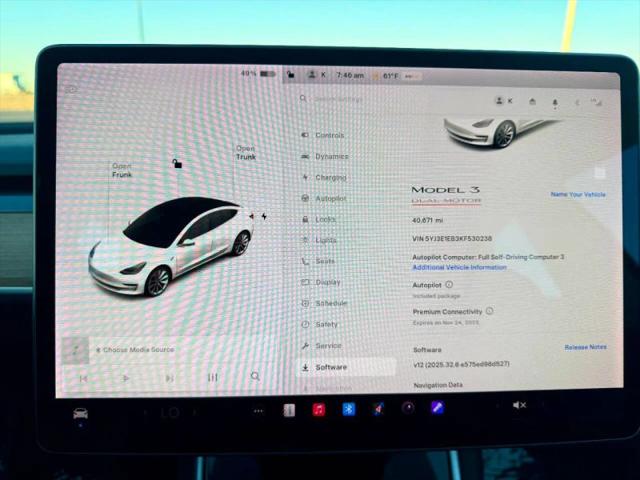Image resolution: width=640 pixels, height=480 pixels.
Task: Open the Bluetooth app in bottom bar
Action: tap(348, 409)
